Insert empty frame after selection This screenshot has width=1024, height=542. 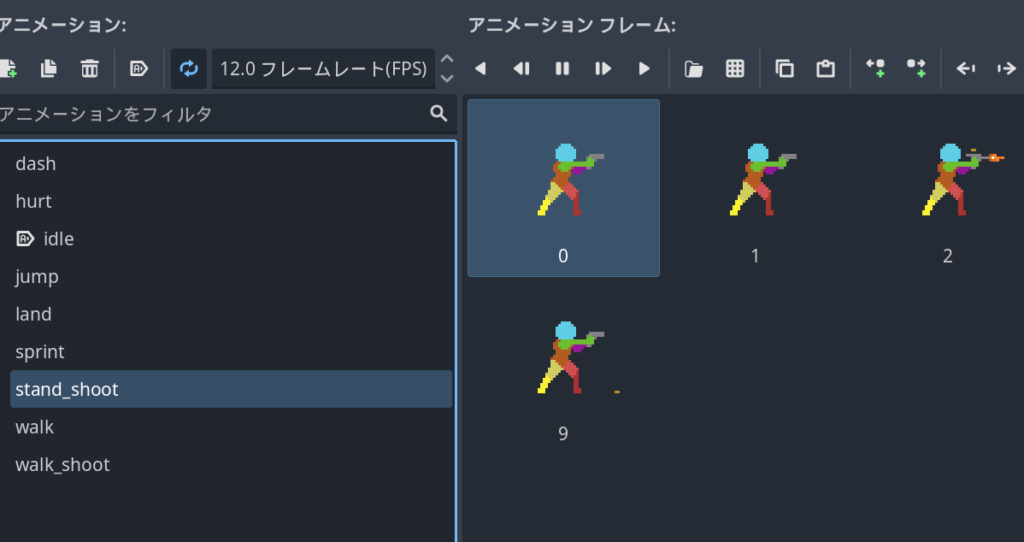(x=916, y=69)
